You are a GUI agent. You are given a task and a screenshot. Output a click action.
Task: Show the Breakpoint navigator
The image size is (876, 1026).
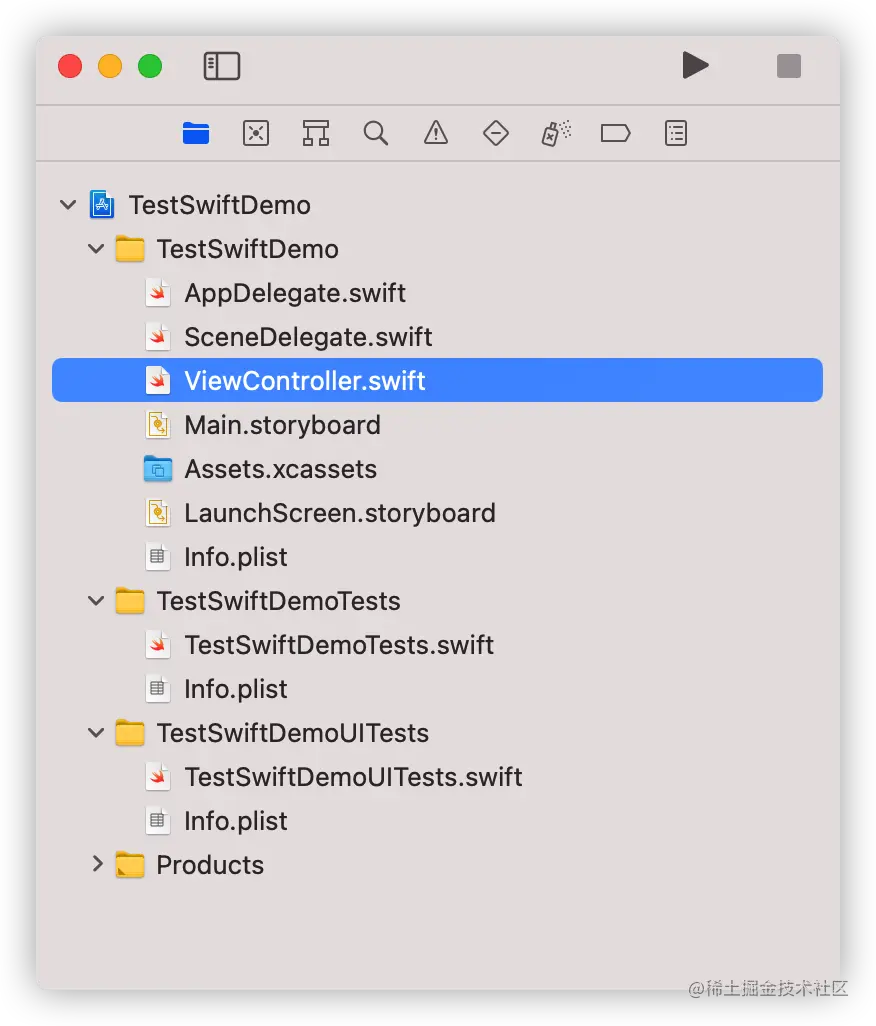coord(615,133)
